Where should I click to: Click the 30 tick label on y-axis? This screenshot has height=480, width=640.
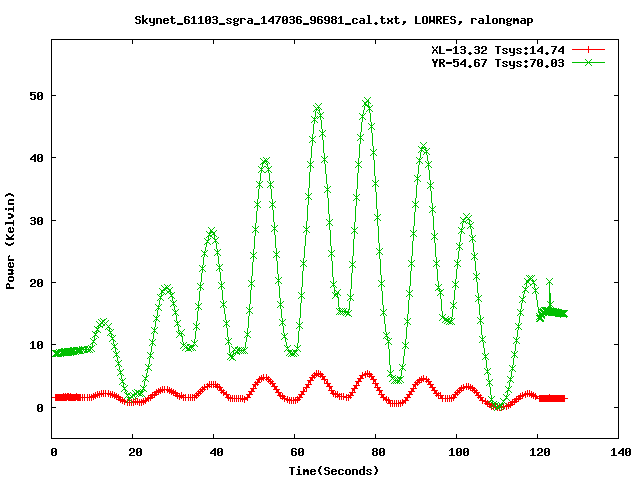coord(34,221)
